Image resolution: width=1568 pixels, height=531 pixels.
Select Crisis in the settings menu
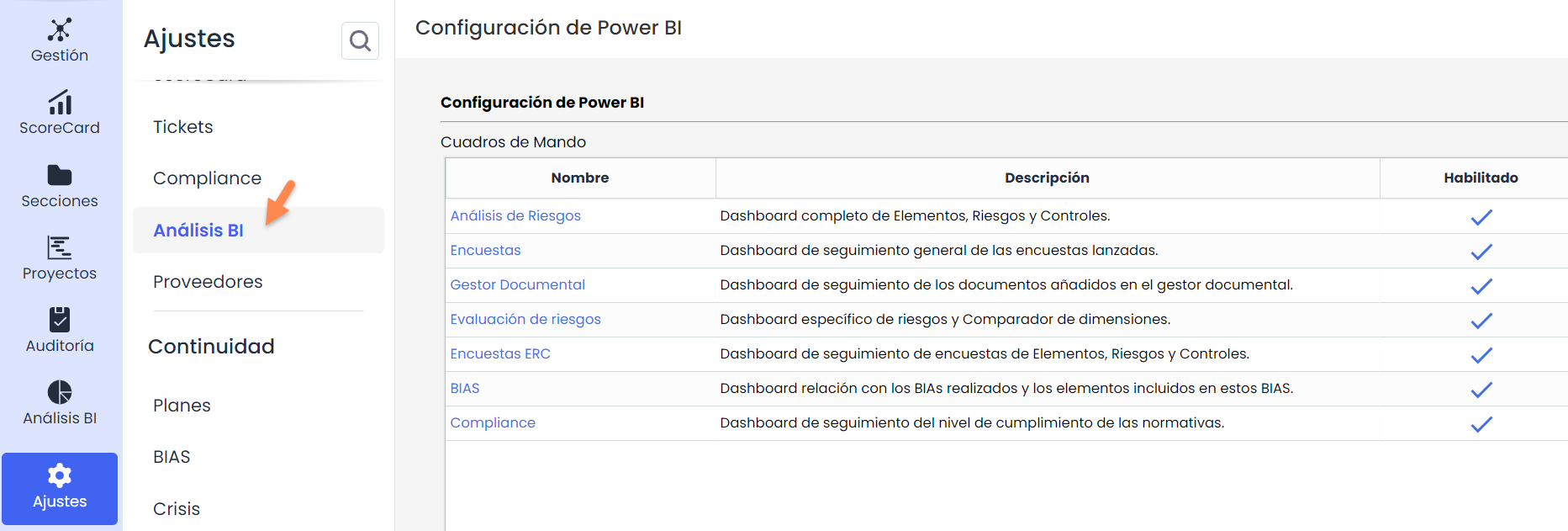tap(177, 509)
